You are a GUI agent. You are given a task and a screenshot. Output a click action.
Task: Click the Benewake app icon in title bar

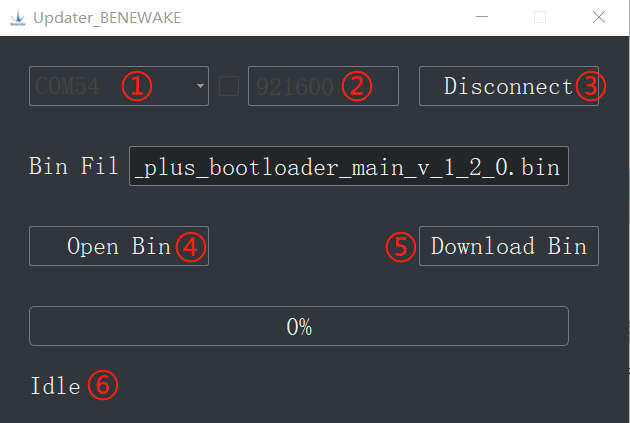coord(17,18)
